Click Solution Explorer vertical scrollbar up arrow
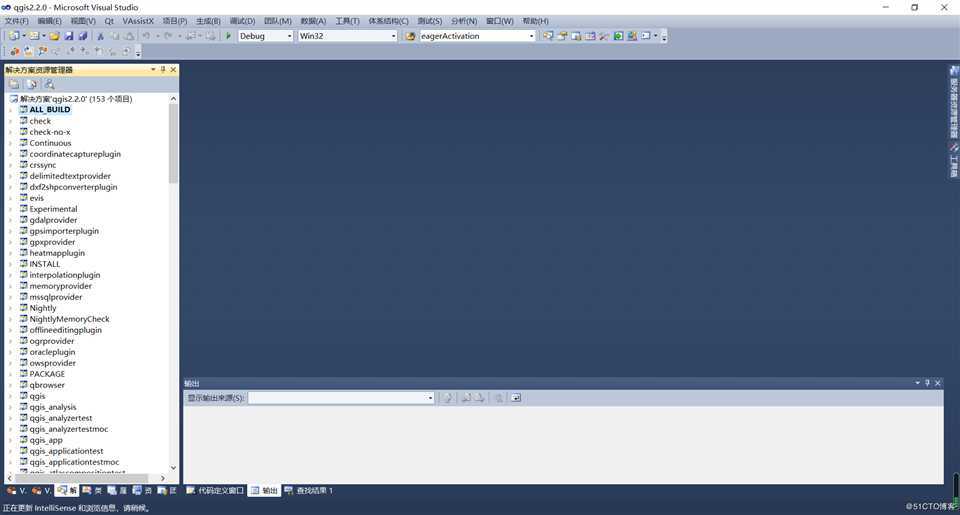The image size is (960, 515). (x=173, y=99)
